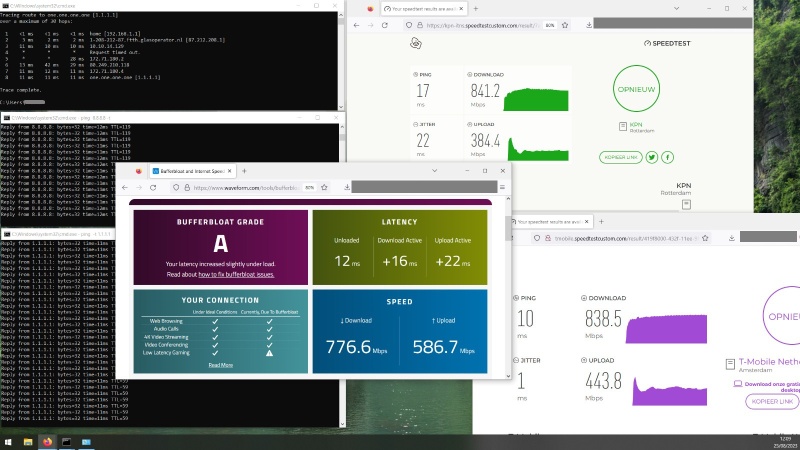
Task: Click scroll-up arrow of Waveform page scrollbar
Action: (x=508, y=199)
